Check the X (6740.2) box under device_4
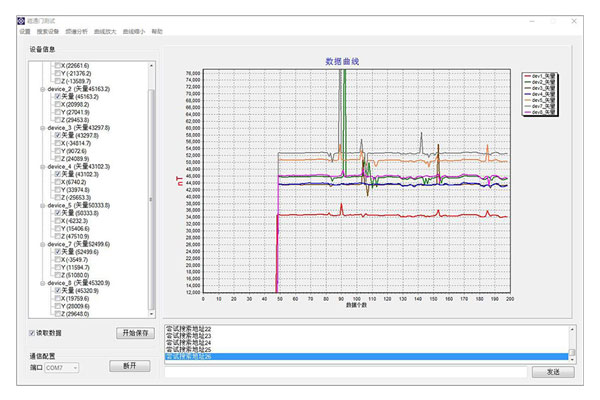600x400 pixels. tap(57, 182)
